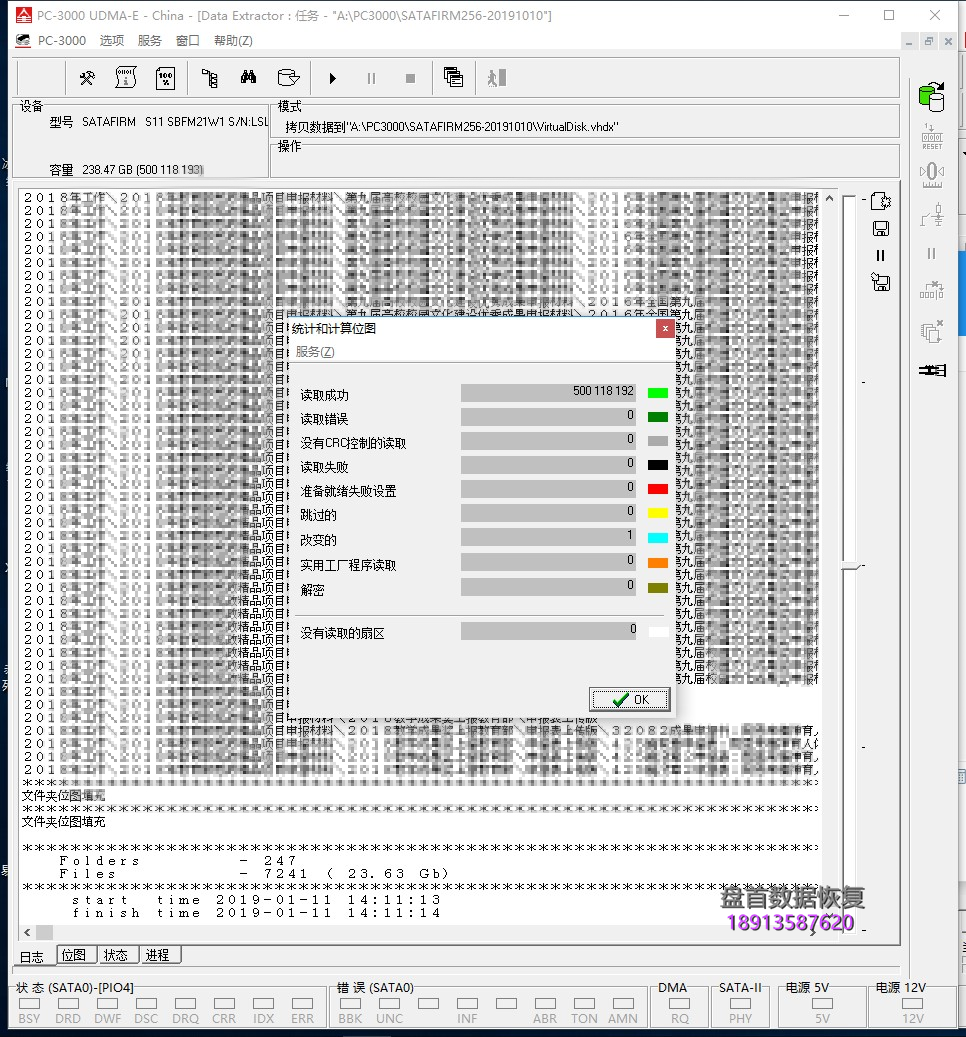
Task: Click the wrench-and-hammer tools icon
Action: (86, 77)
